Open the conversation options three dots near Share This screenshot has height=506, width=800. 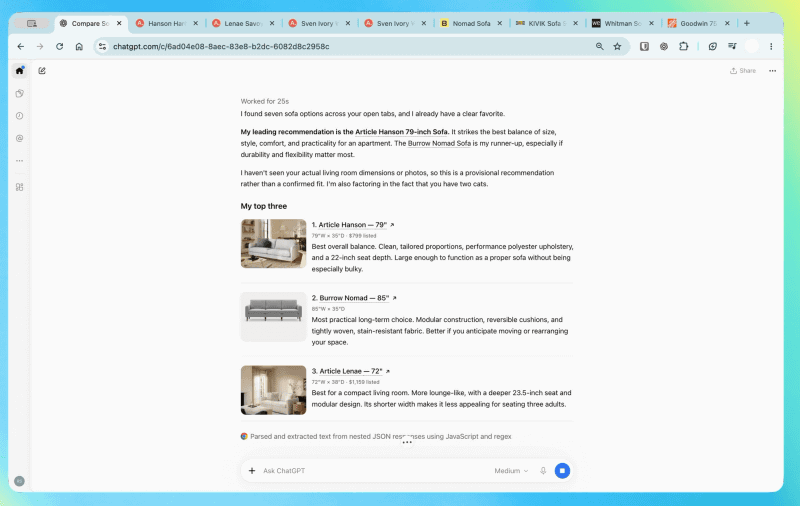coord(772,71)
